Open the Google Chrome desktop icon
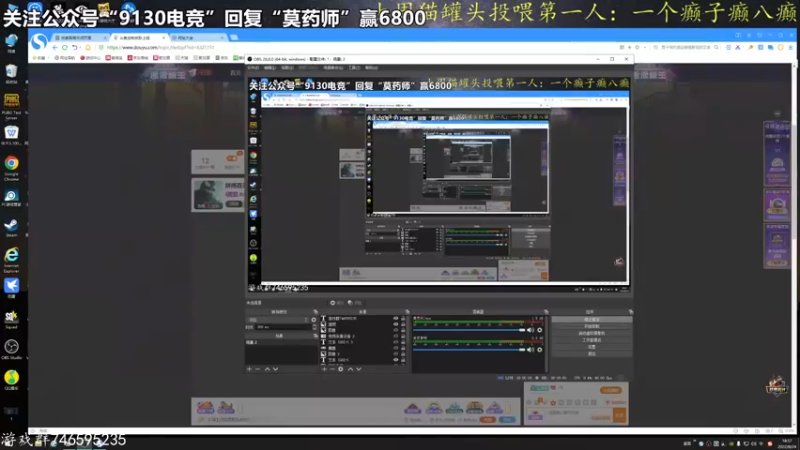Screen dimensions: 800x450 pyautogui.click(x=11, y=167)
